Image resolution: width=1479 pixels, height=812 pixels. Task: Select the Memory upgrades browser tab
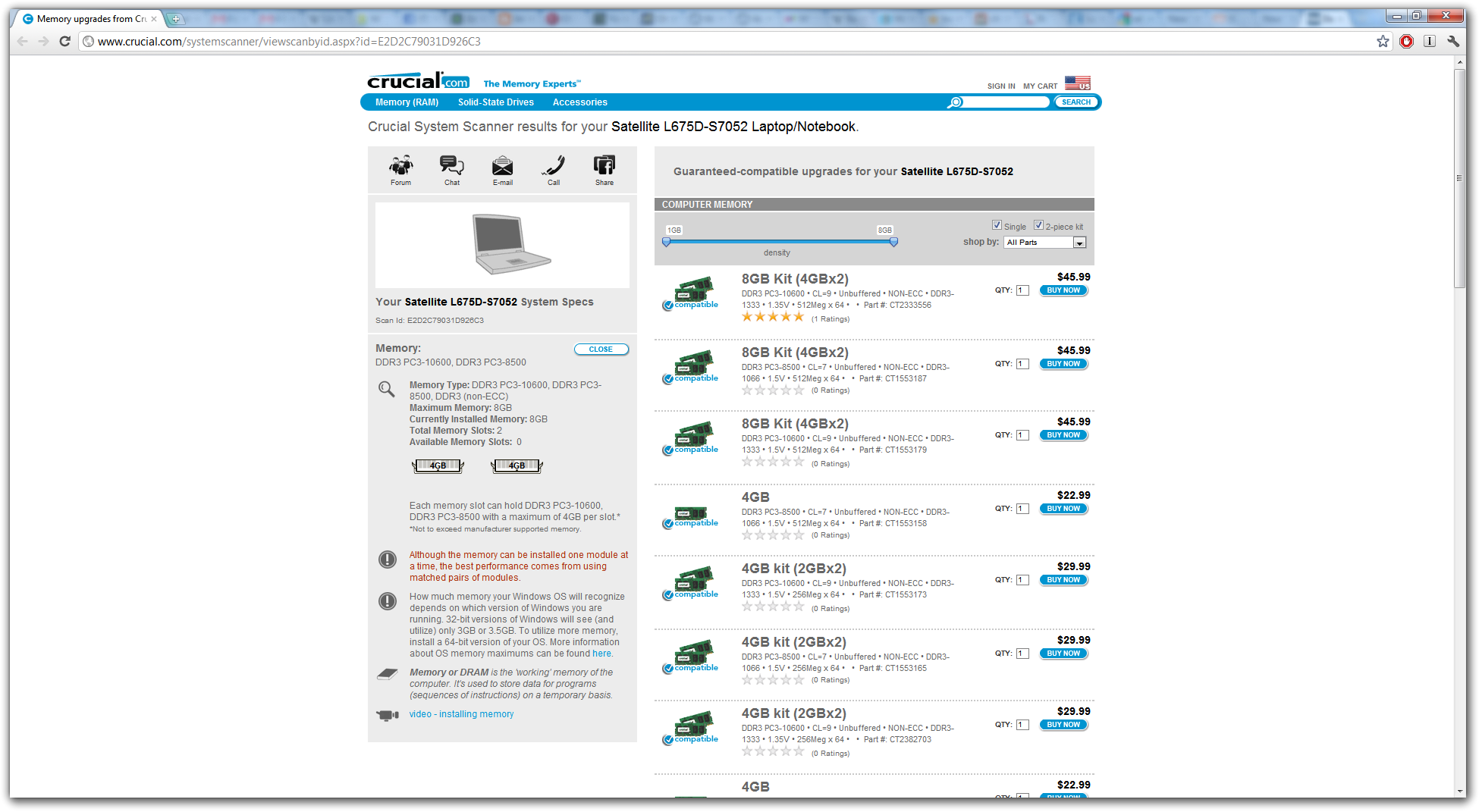[x=89, y=19]
